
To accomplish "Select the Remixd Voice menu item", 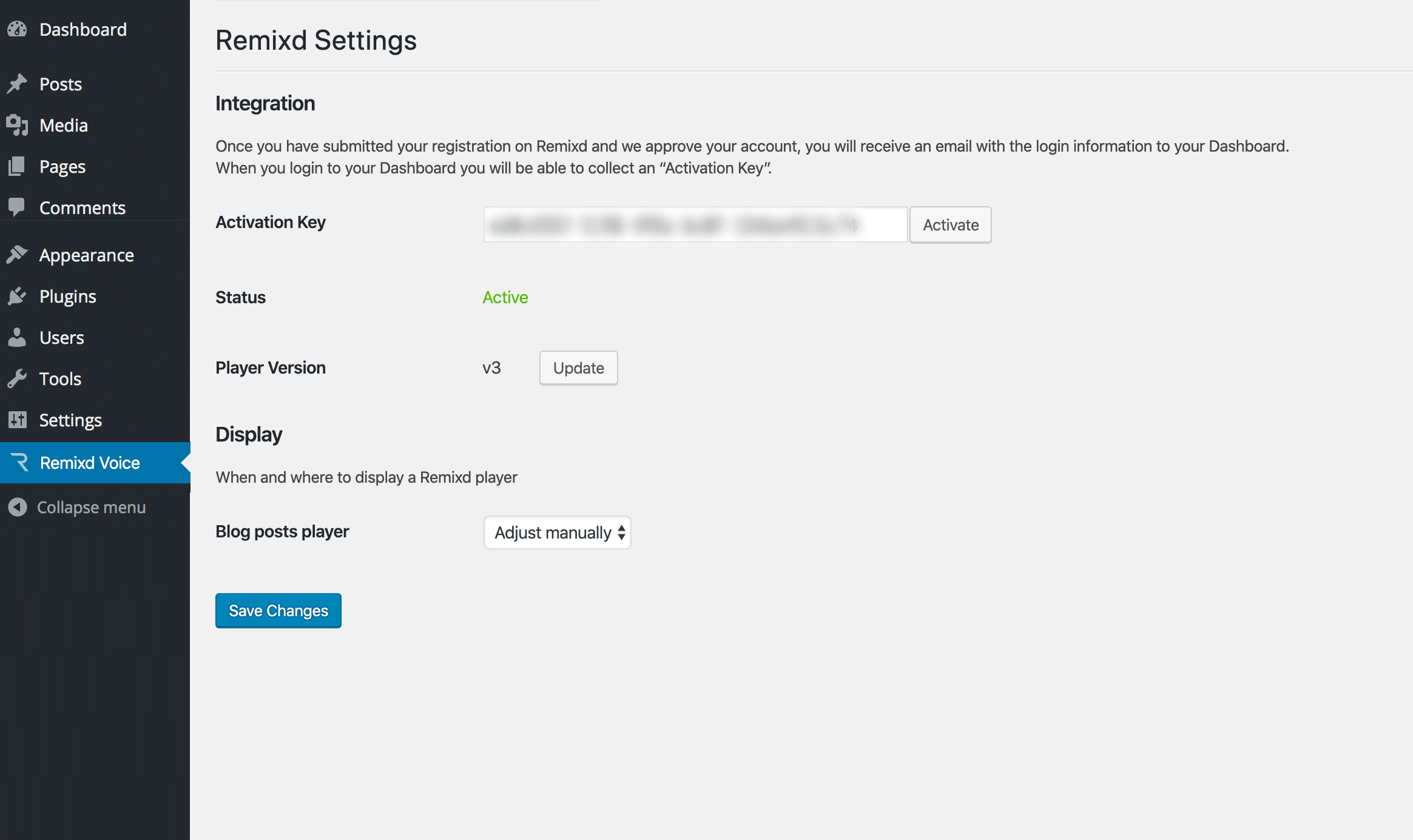I will click(95, 463).
